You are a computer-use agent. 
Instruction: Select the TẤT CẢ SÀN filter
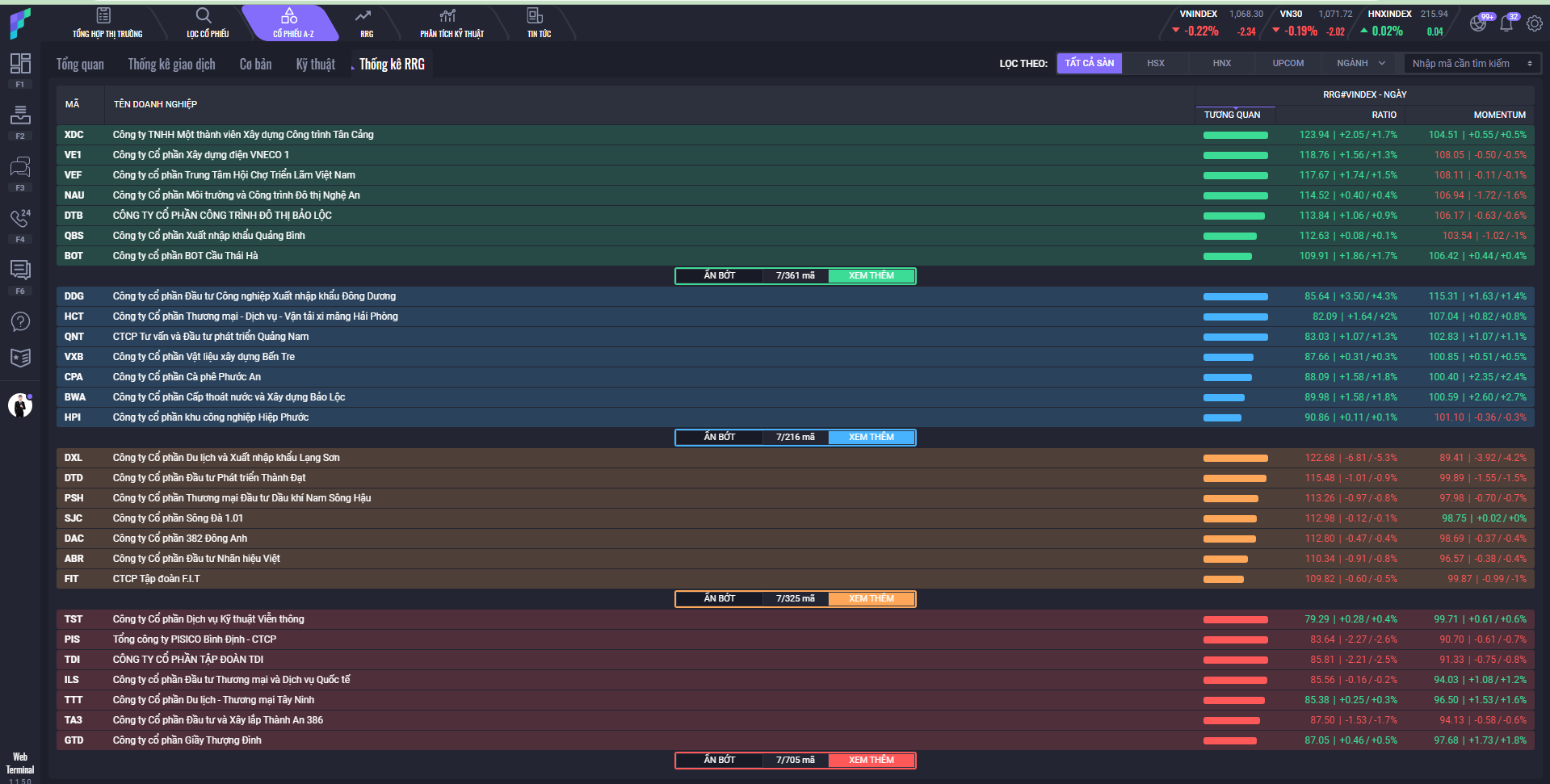point(1089,63)
